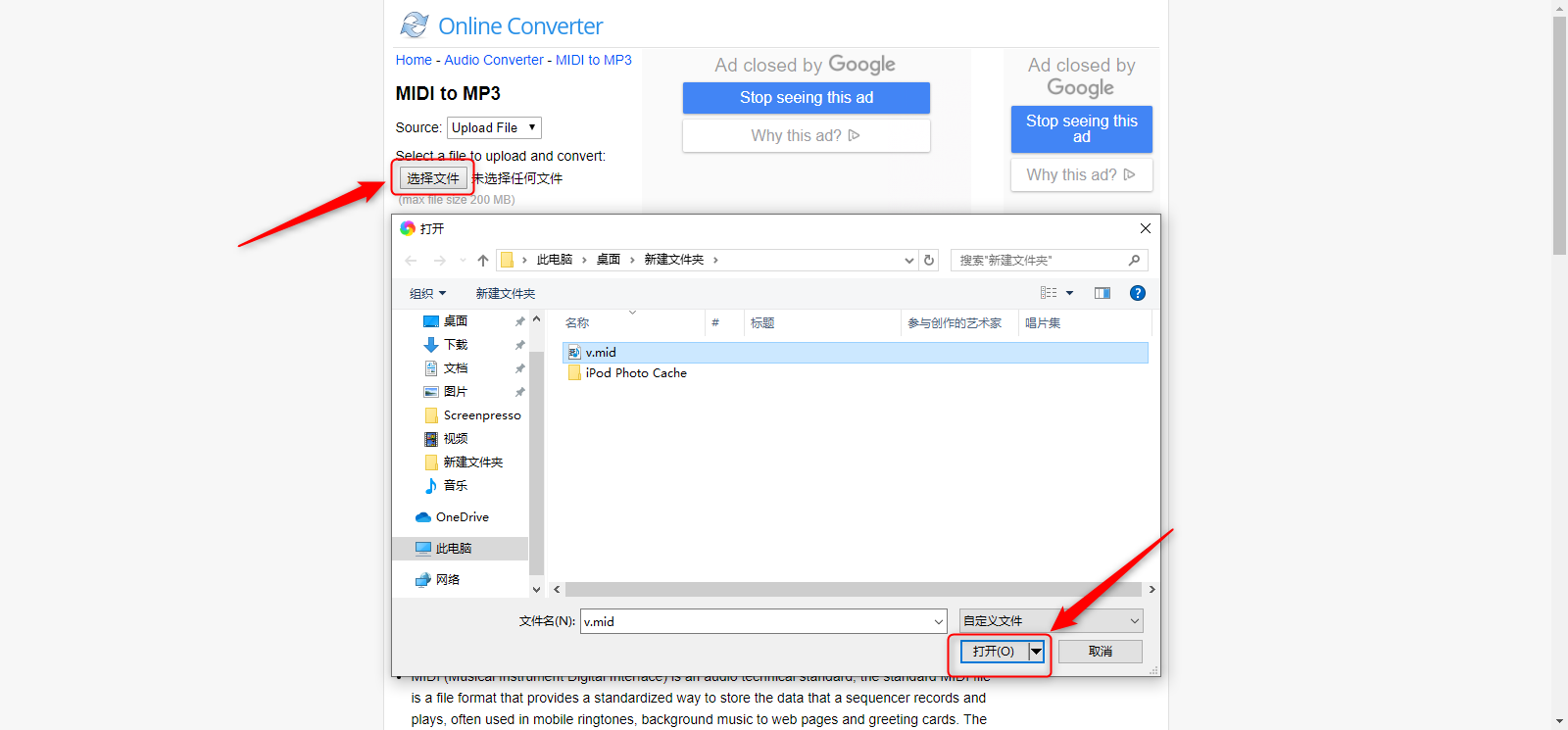Click the MIDI to MP3 link
This screenshot has width=1568, height=730.
pos(594,60)
